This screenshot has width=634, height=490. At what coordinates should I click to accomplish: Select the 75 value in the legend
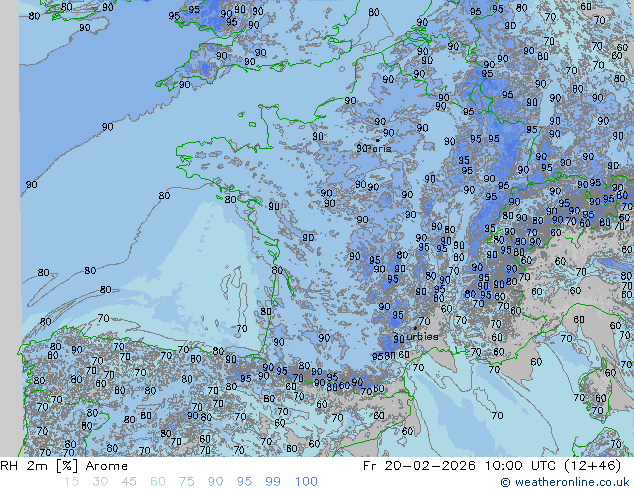[186, 482]
